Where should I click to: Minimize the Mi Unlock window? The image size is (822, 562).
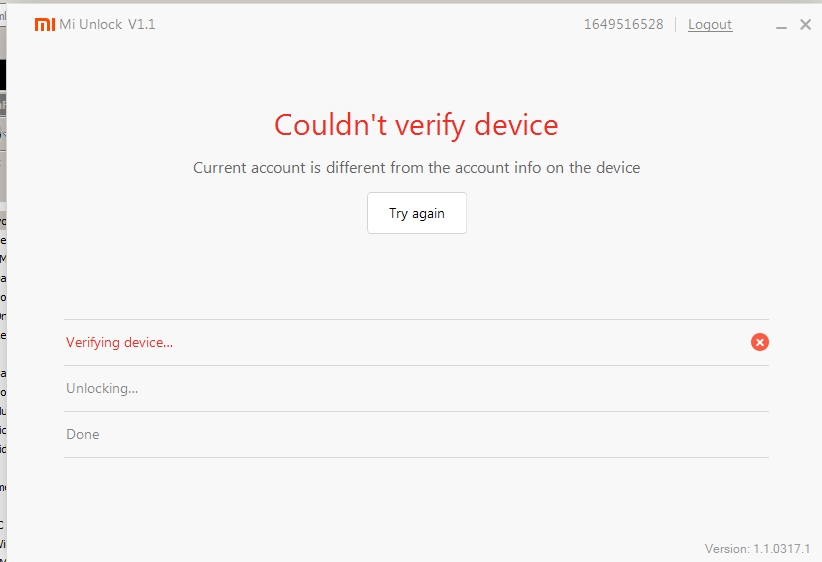coord(782,26)
